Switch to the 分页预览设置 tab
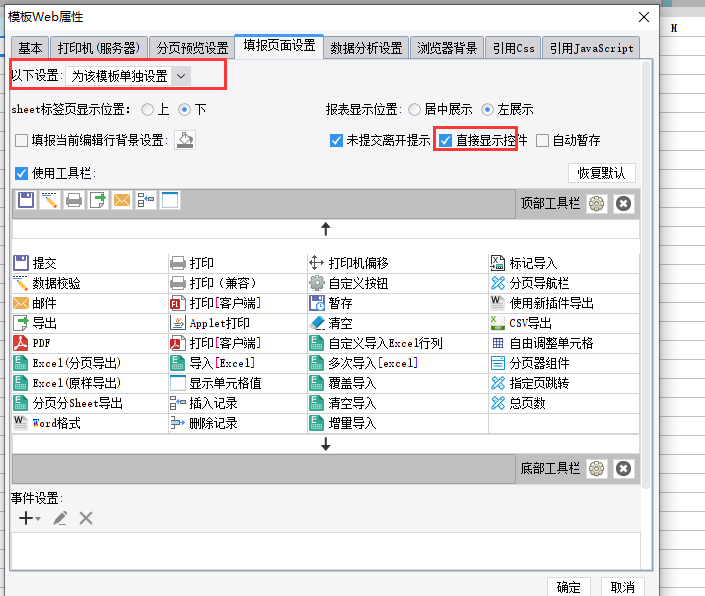The height and width of the screenshot is (596, 705). click(x=192, y=48)
